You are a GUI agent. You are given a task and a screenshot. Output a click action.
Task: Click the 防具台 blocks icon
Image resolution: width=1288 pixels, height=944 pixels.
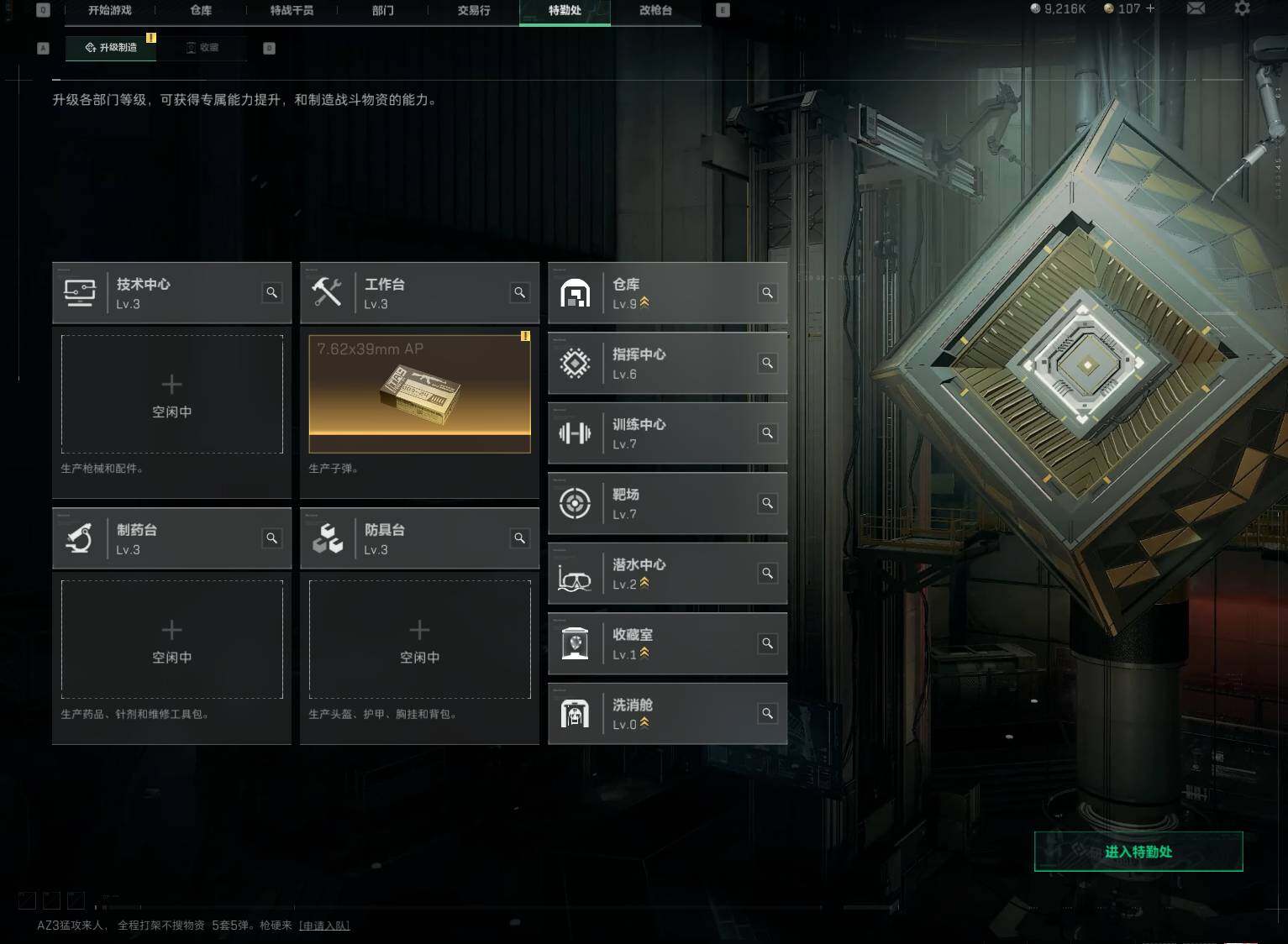328,538
